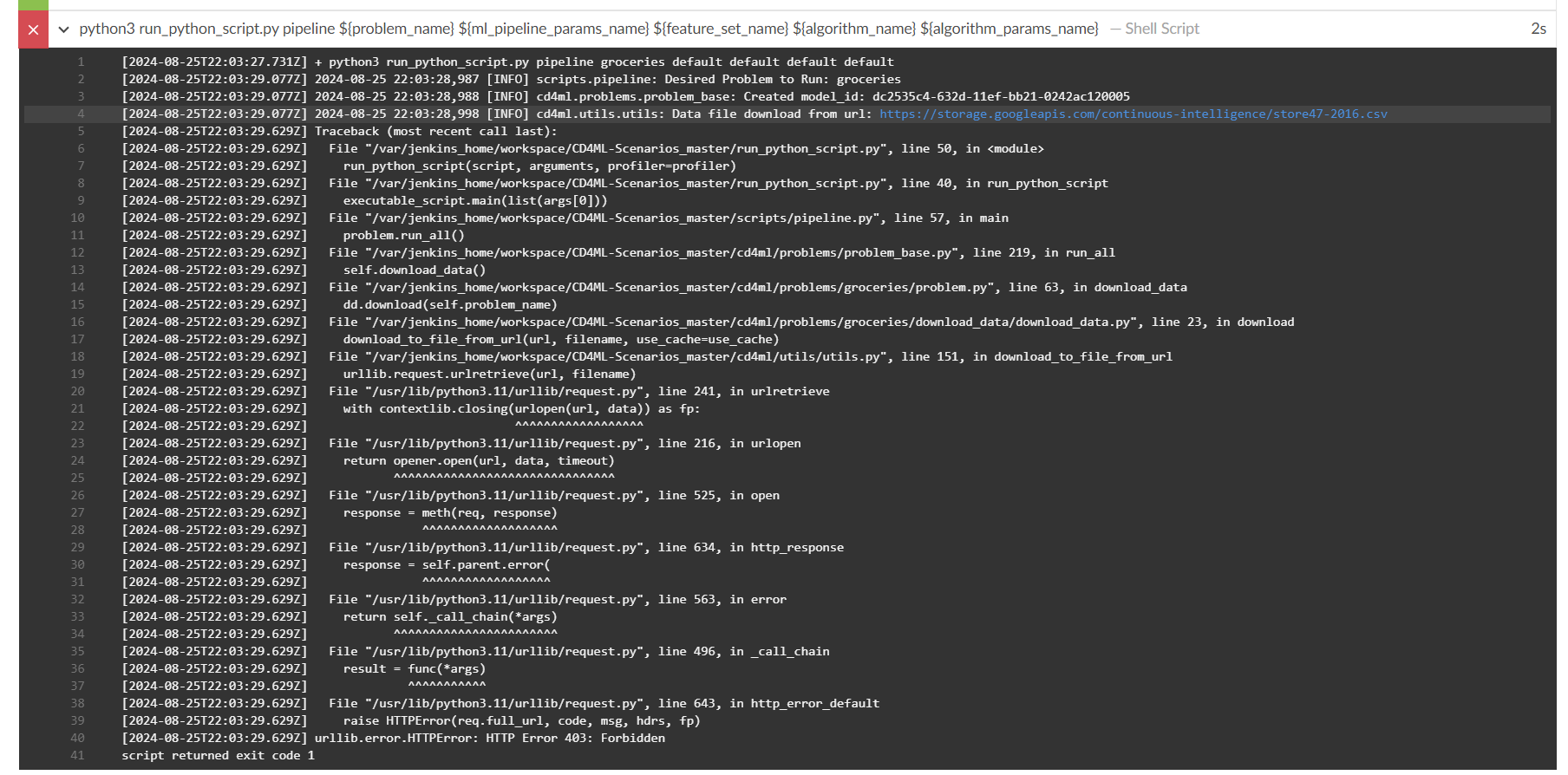Click line number 30 of the log
1568x775 pixels.
[x=78, y=565]
